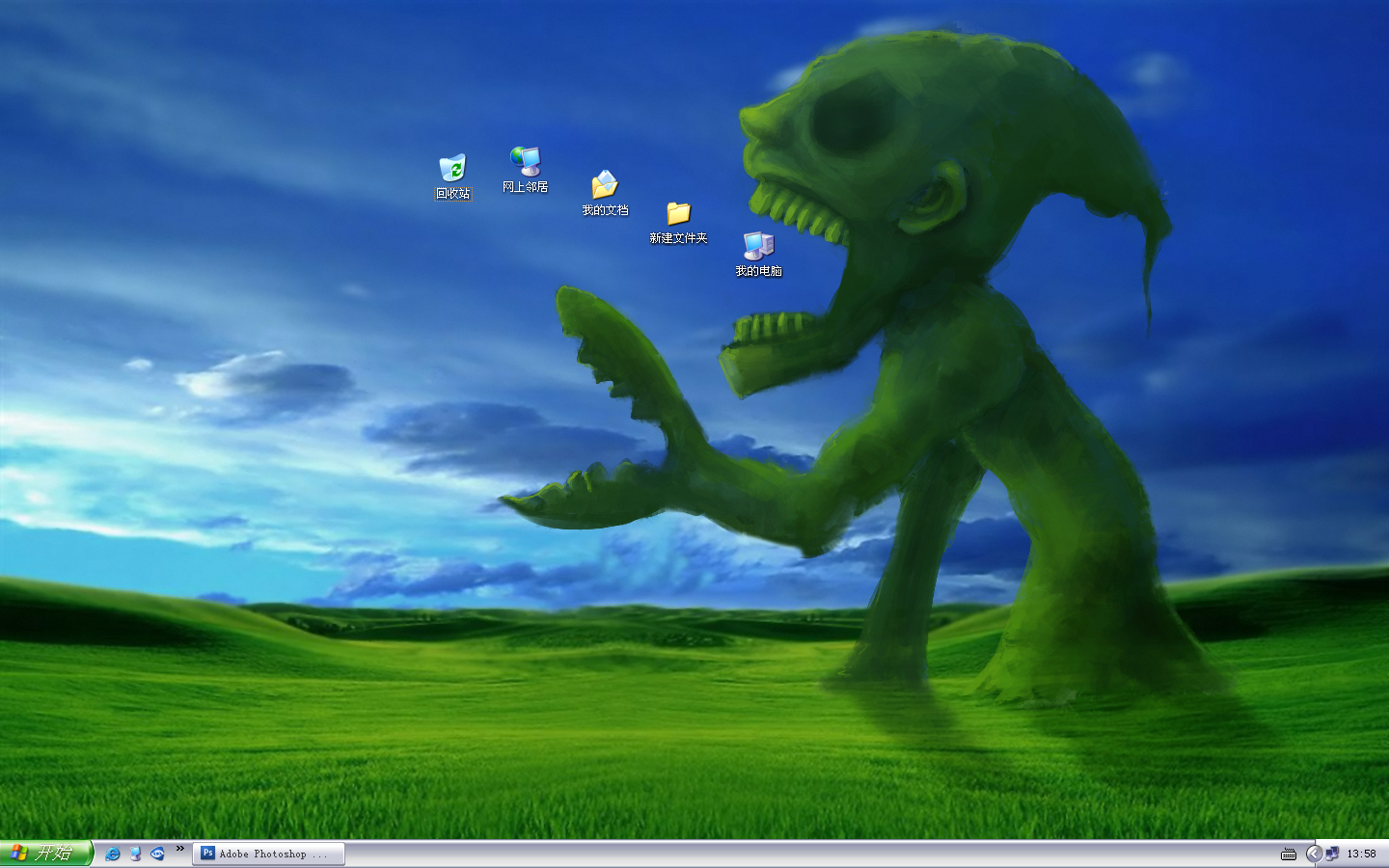Screen dimensions: 1389x868
Task: Launch Internet Explorer from Quick Launch
Action: [x=113, y=854]
